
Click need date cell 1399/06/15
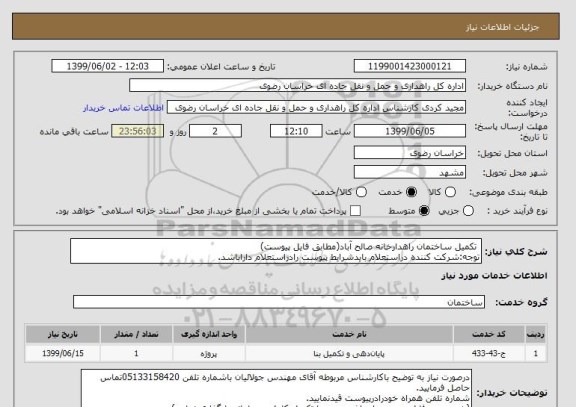(x=62, y=353)
